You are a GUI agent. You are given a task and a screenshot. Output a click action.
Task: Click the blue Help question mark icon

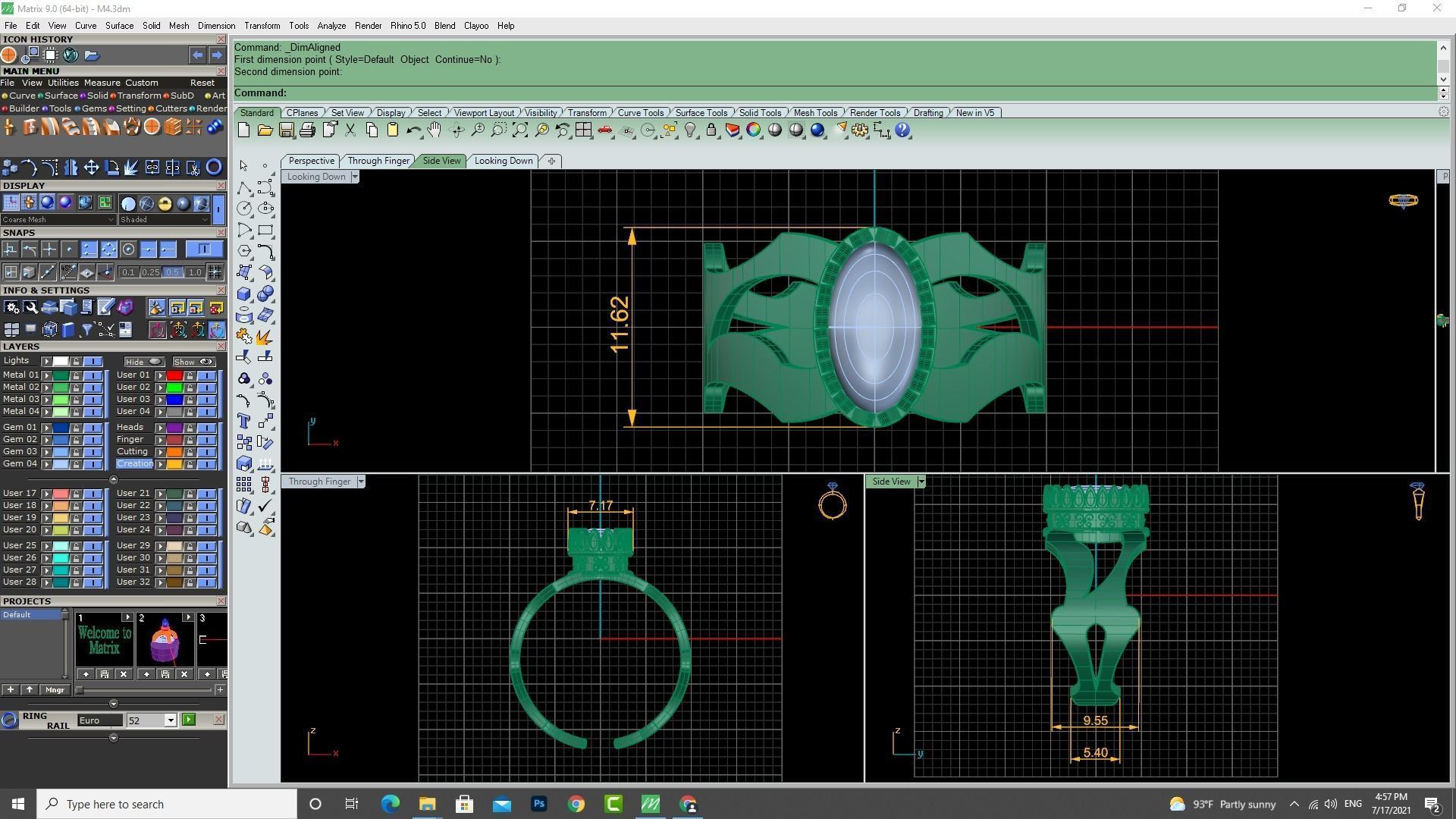pyautogui.click(x=902, y=130)
